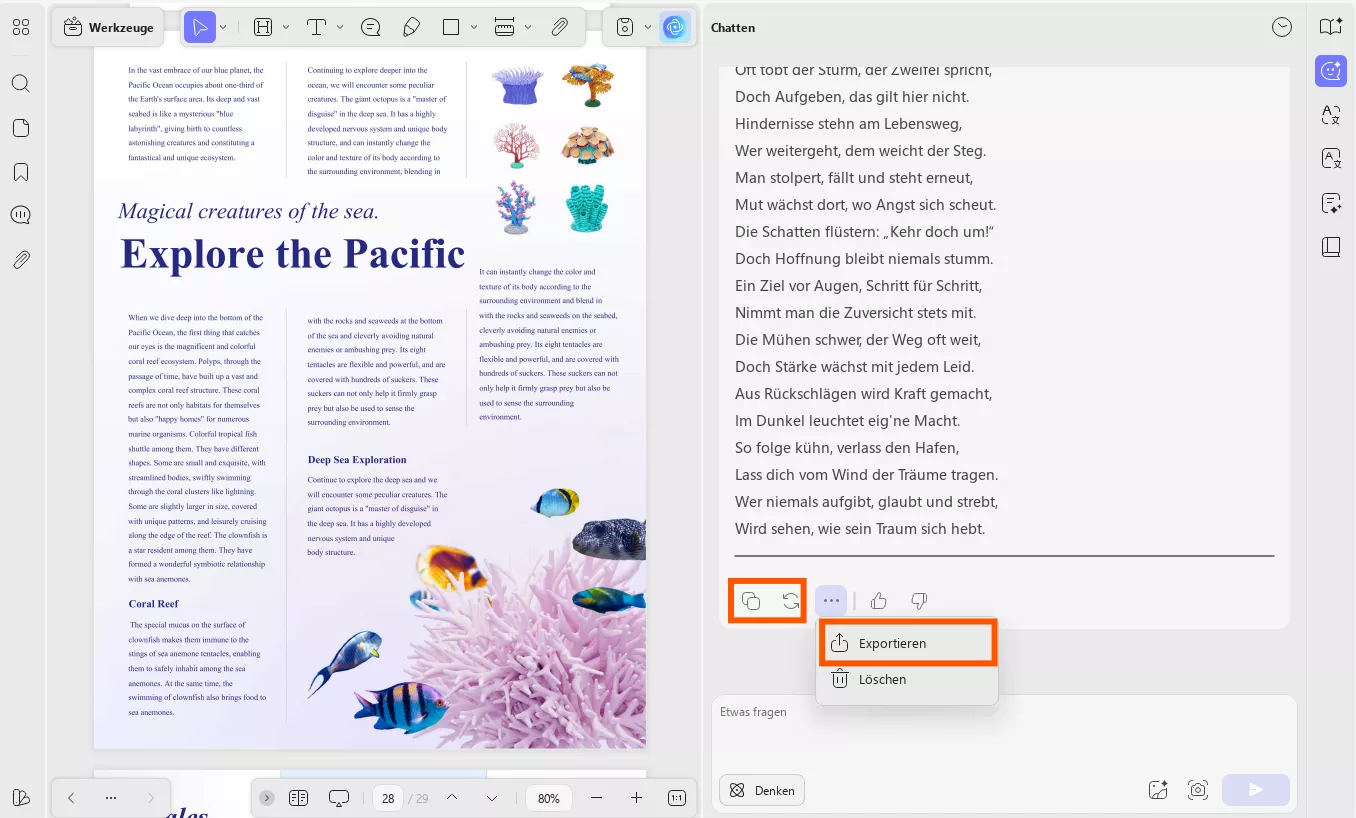This screenshot has height=818, width=1356.
Task: Select the text box edit tool
Action: [x=263, y=28]
